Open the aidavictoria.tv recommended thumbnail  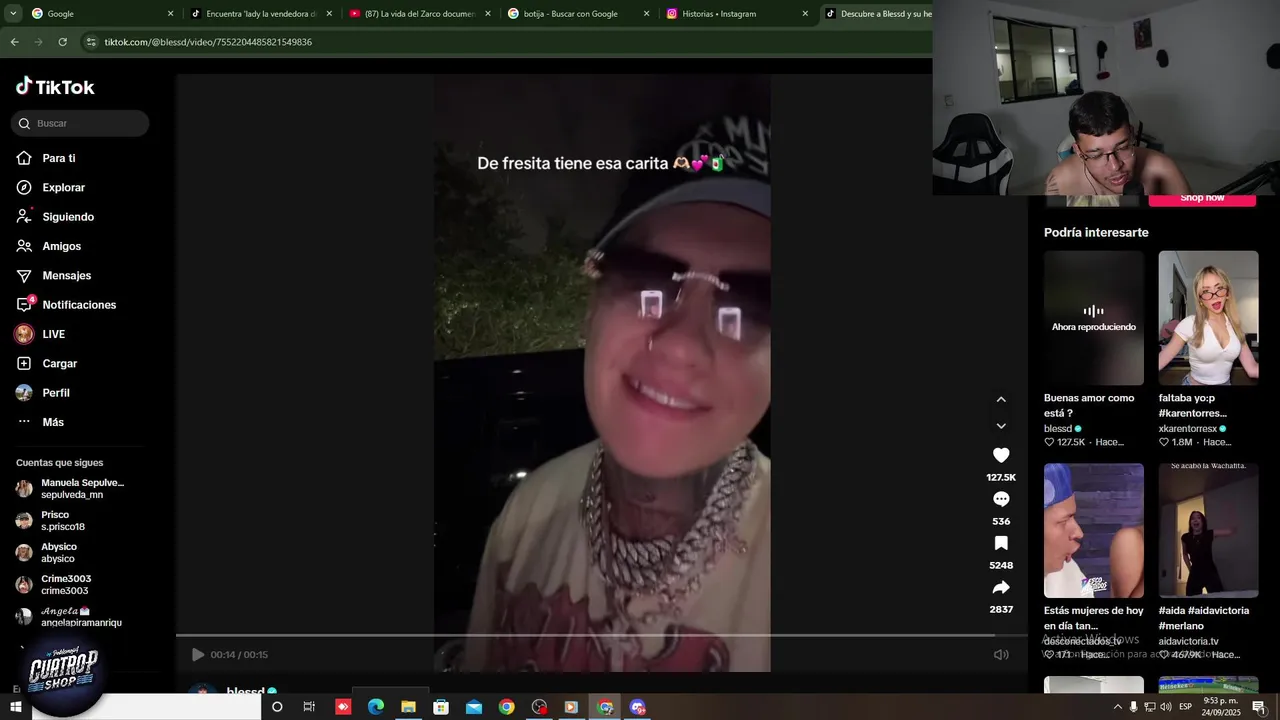tap(1208, 530)
